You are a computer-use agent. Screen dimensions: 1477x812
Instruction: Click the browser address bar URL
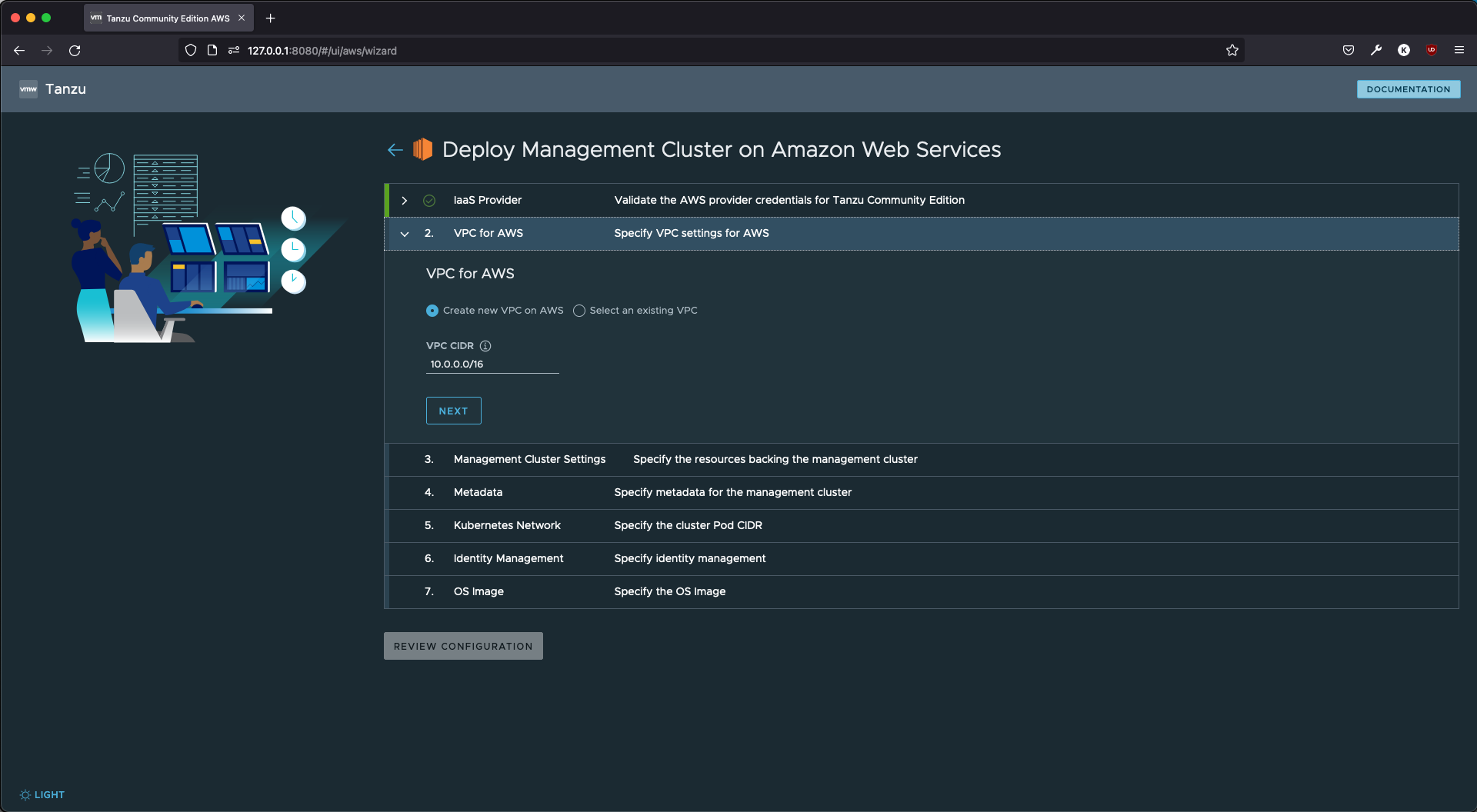322,51
